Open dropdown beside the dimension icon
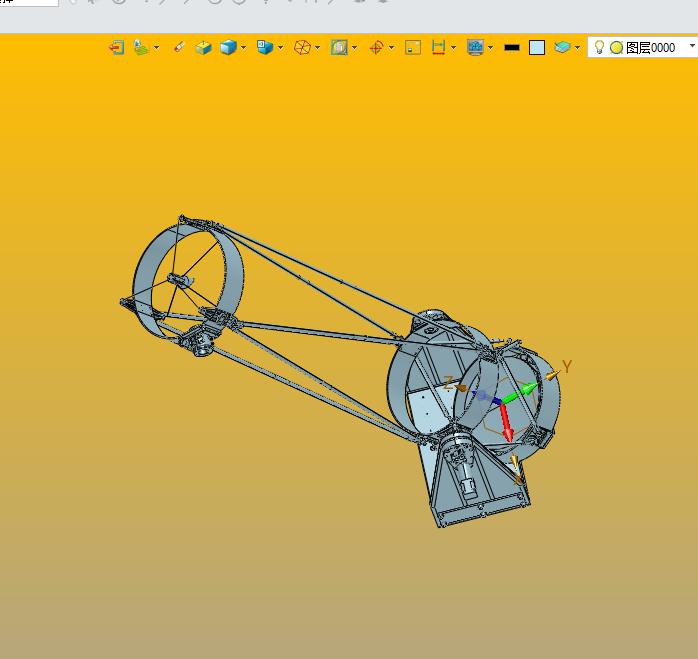Screen dimensions: 698x659 [x=453, y=47]
